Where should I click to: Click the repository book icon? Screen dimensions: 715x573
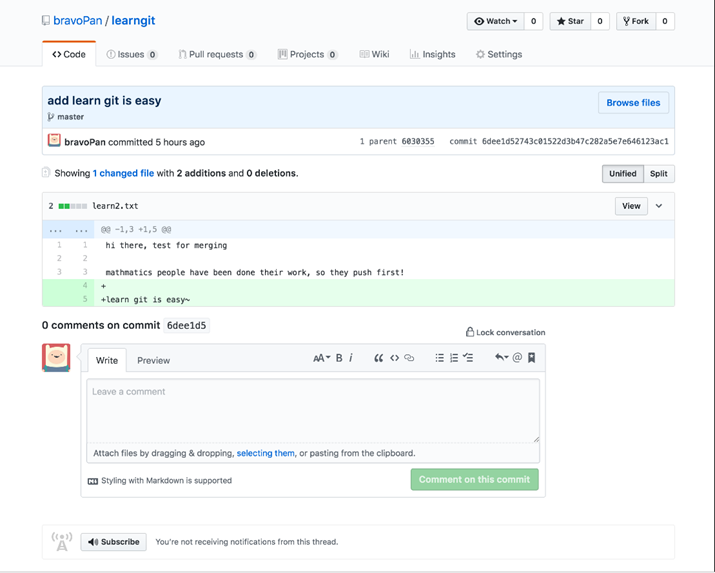pyautogui.click(x=46, y=21)
